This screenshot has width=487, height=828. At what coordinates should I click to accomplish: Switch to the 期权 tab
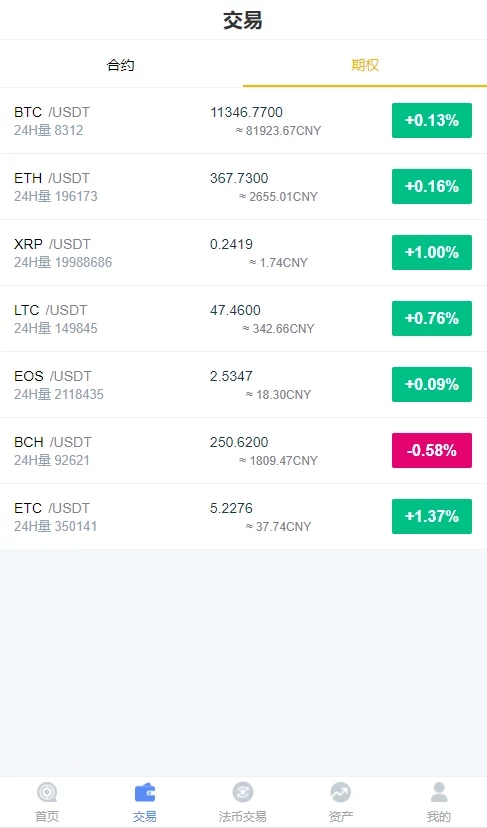click(x=365, y=65)
